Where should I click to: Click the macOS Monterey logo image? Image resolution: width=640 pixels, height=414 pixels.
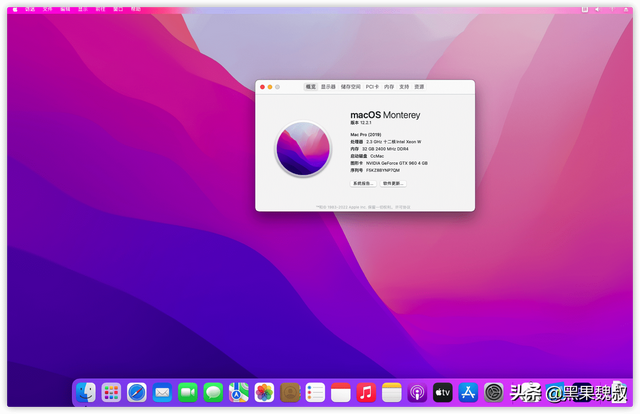[303, 149]
